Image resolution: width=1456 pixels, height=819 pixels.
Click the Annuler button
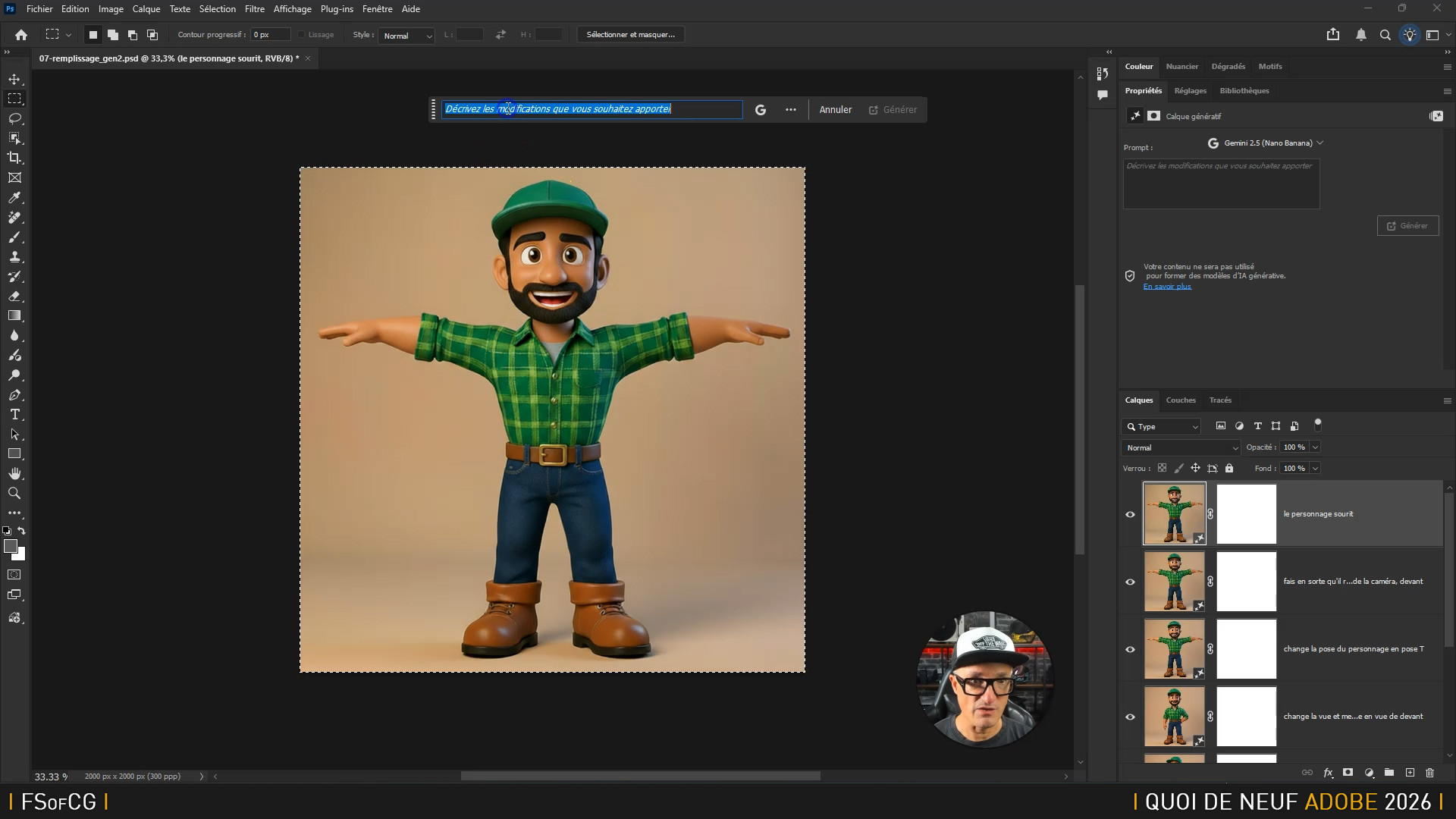coord(835,110)
